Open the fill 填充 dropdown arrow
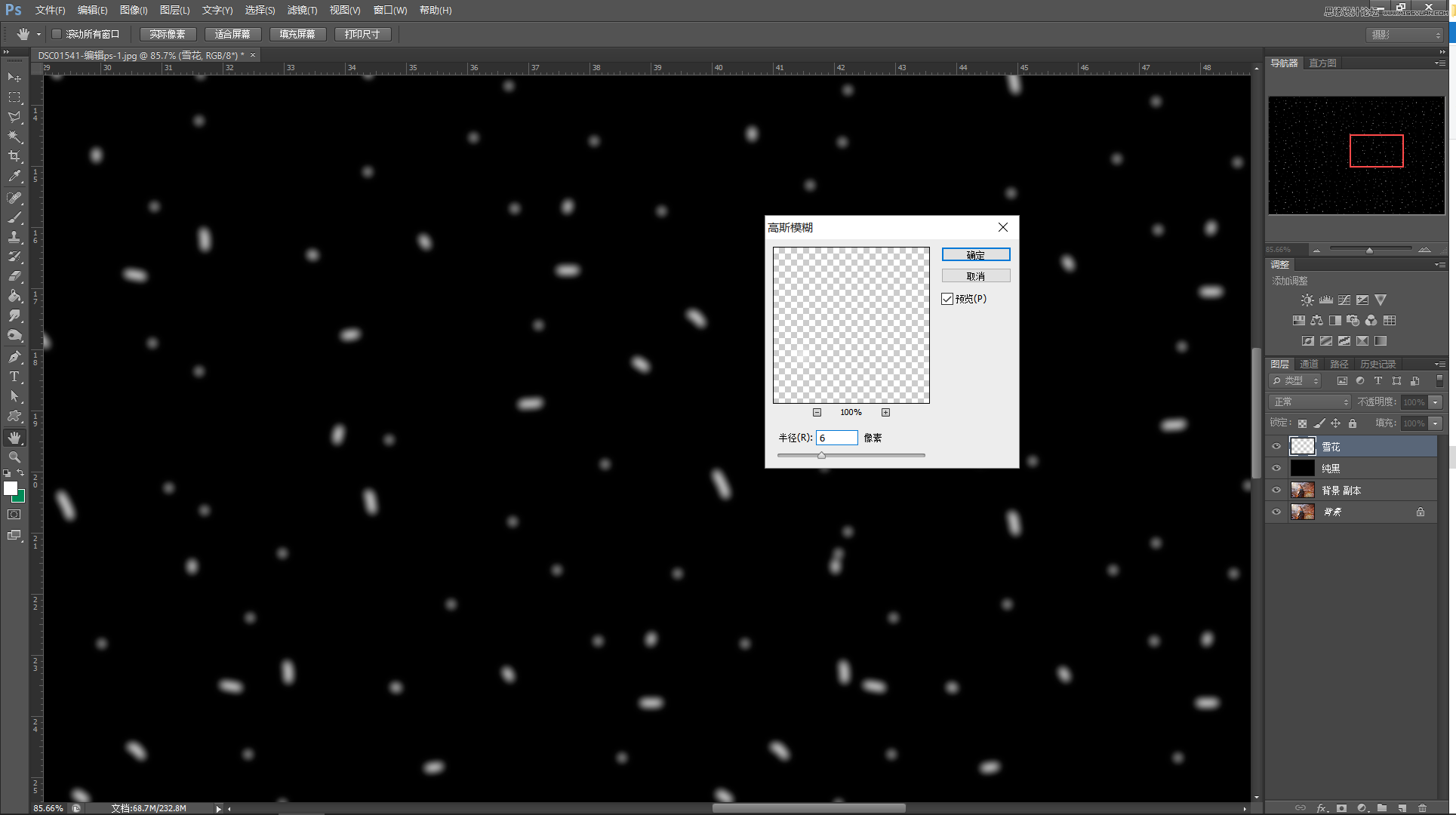This screenshot has height=815, width=1456. click(1436, 423)
